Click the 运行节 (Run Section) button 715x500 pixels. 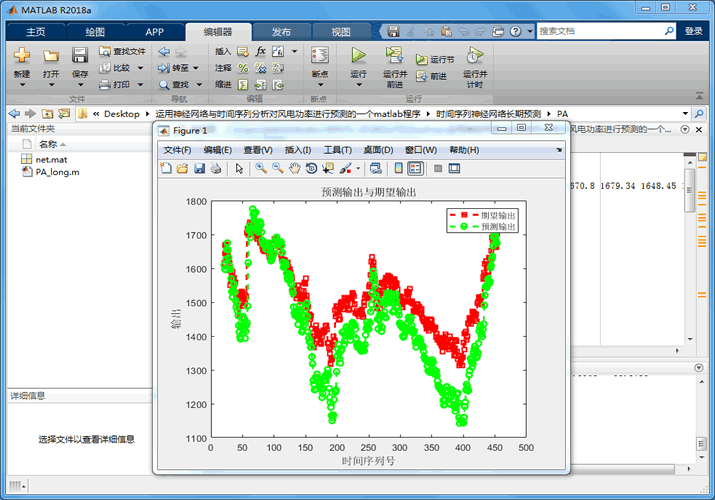click(435, 60)
